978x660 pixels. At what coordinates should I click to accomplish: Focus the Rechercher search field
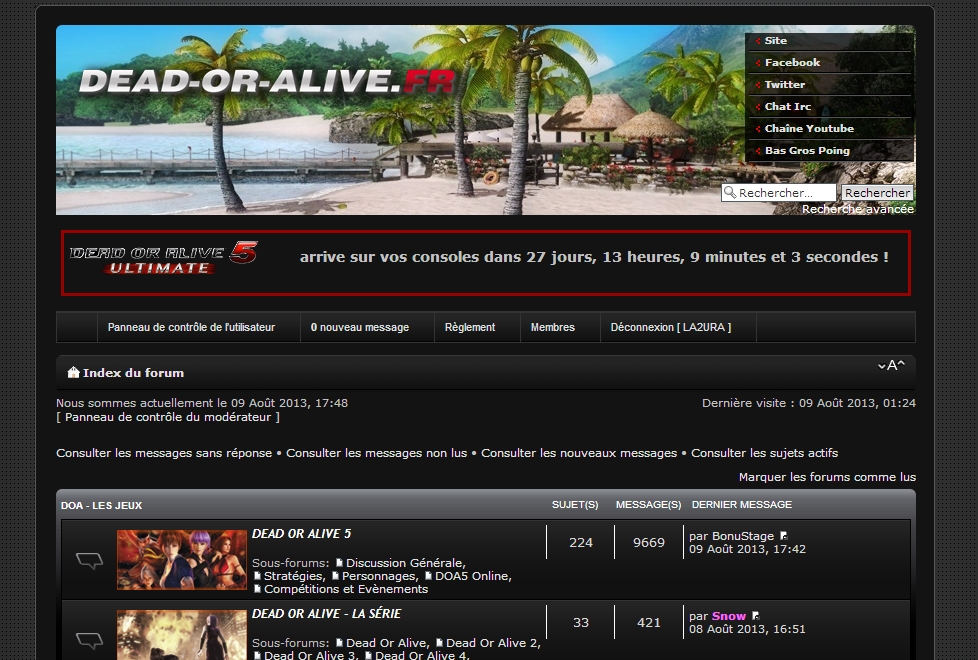click(x=778, y=193)
